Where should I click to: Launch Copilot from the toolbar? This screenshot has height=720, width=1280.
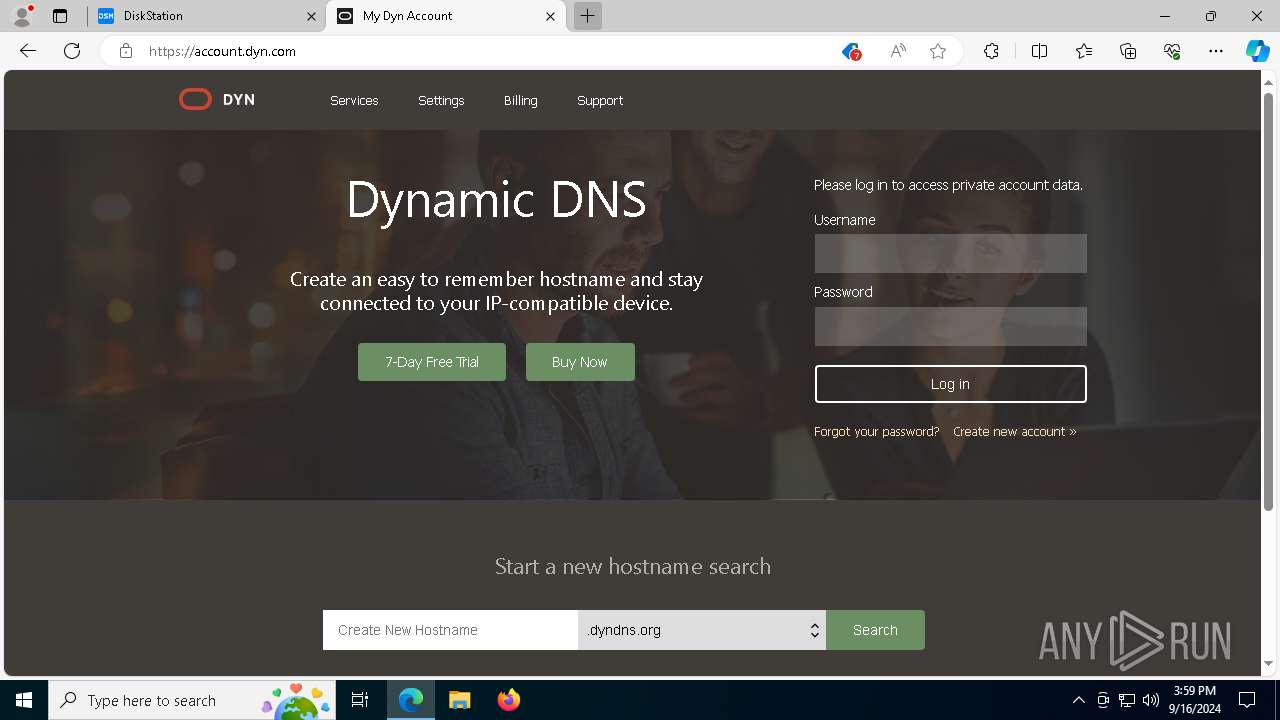pyautogui.click(x=1257, y=51)
